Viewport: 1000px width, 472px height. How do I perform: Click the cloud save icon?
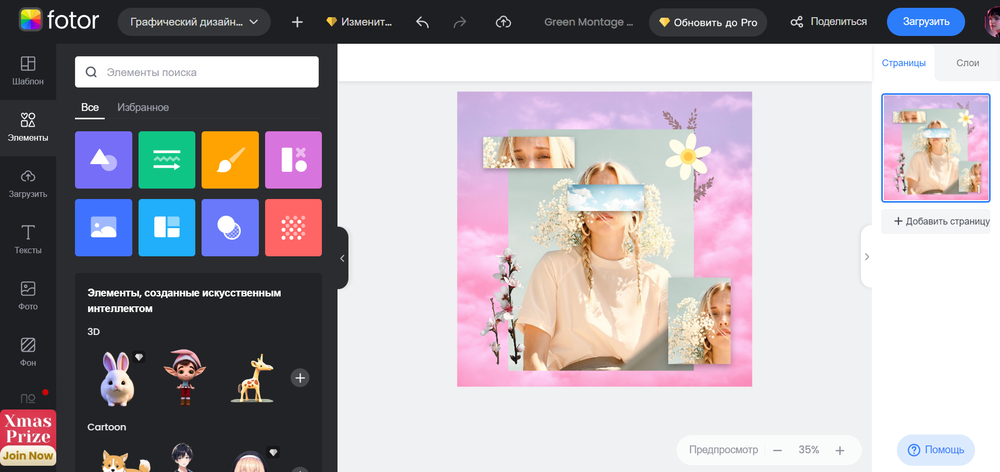point(503,22)
